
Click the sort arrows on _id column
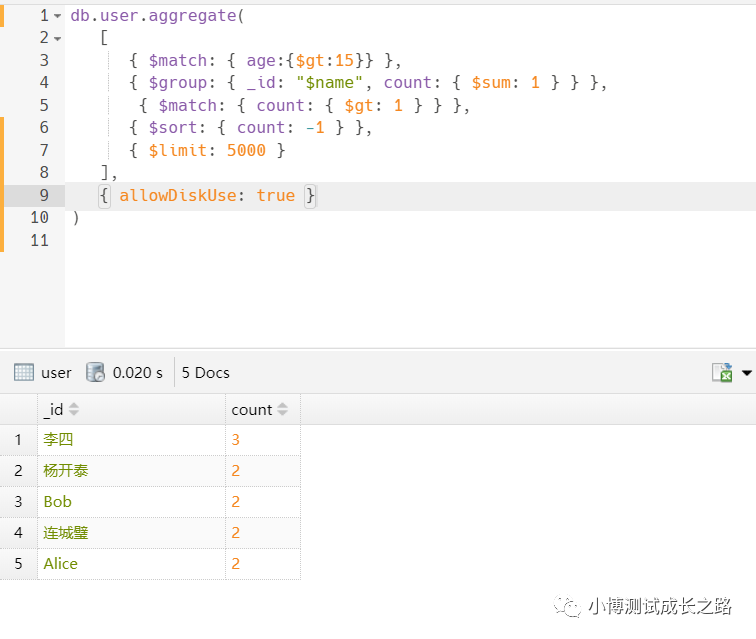coord(74,410)
